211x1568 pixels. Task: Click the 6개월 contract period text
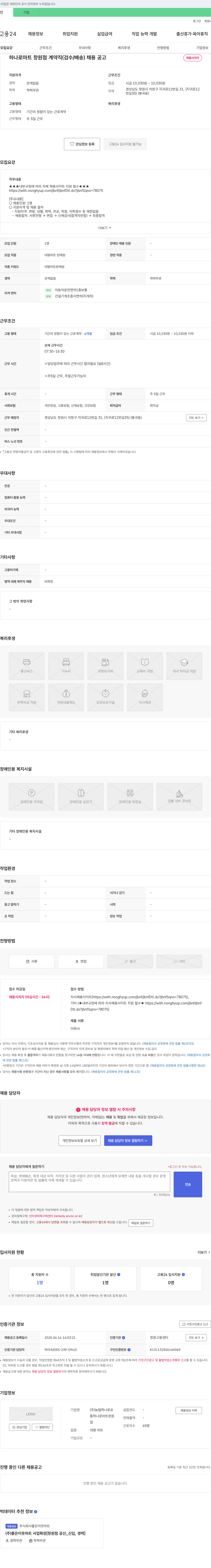coord(88,333)
